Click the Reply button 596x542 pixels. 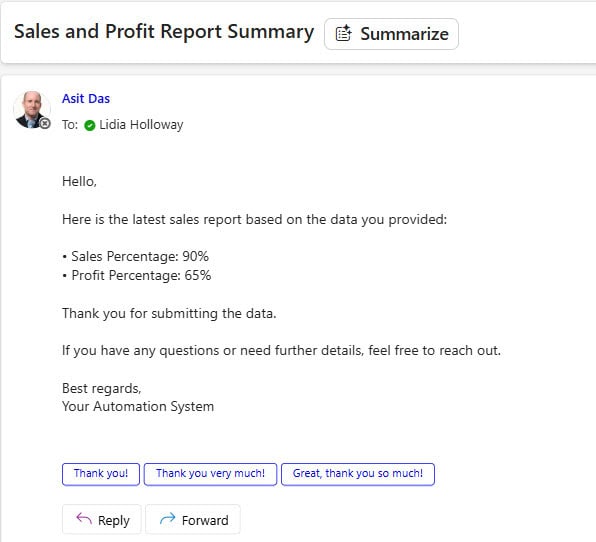pos(101,520)
